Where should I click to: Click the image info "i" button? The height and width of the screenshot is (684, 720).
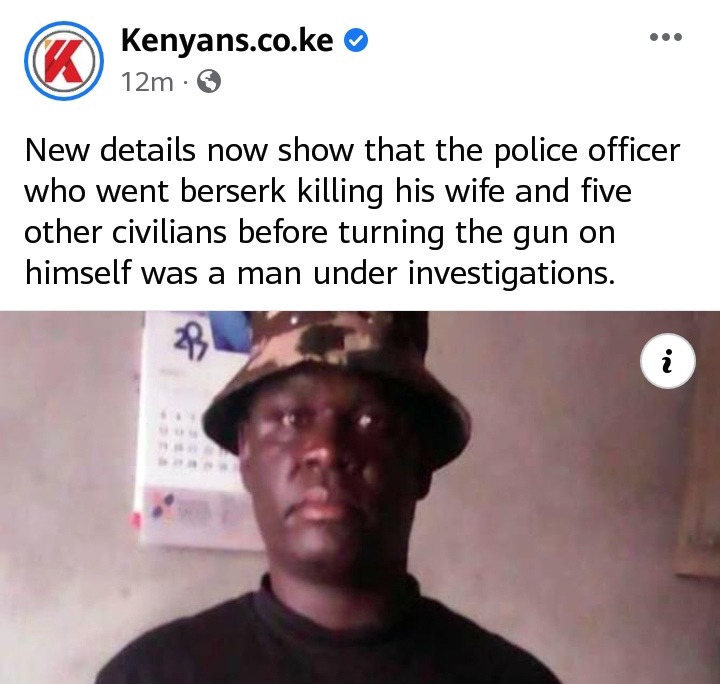tap(668, 361)
